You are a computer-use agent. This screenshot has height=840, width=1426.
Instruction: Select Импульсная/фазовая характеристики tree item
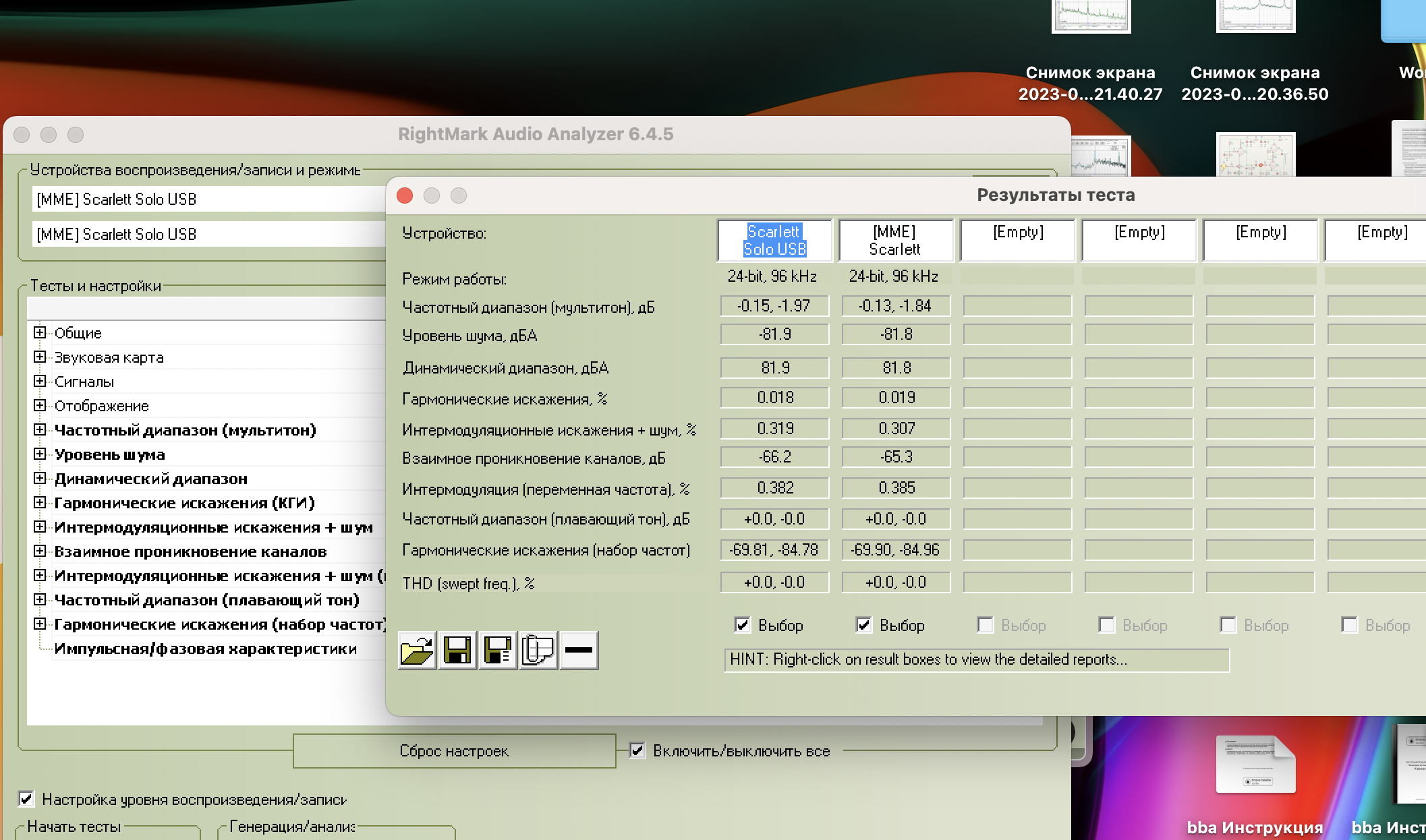tap(205, 649)
